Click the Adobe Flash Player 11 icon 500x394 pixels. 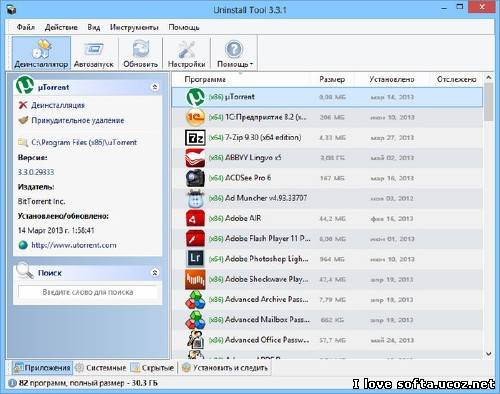point(195,239)
